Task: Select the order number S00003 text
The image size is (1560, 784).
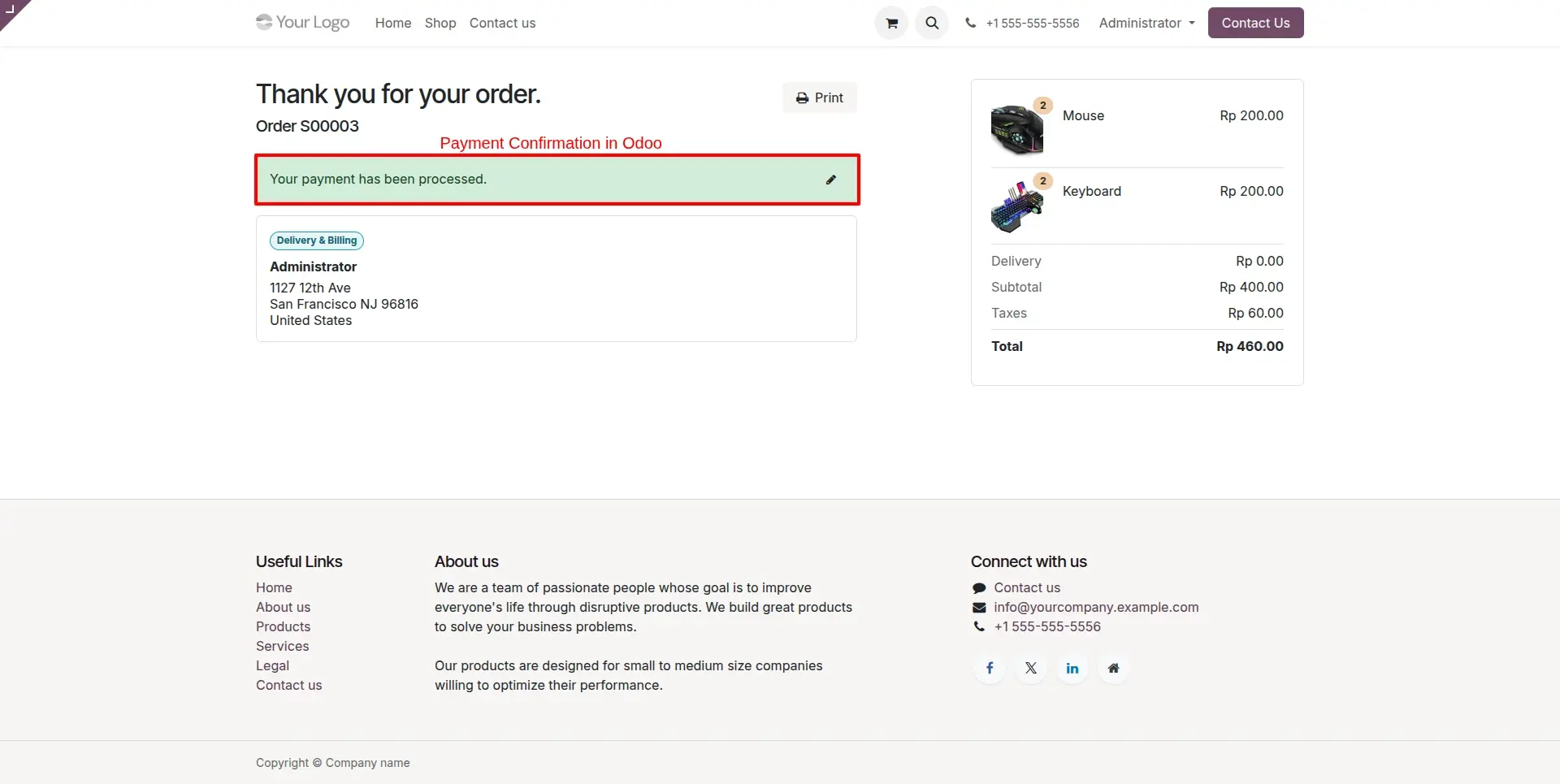Action: pyautogui.click(x=329, y=126)
